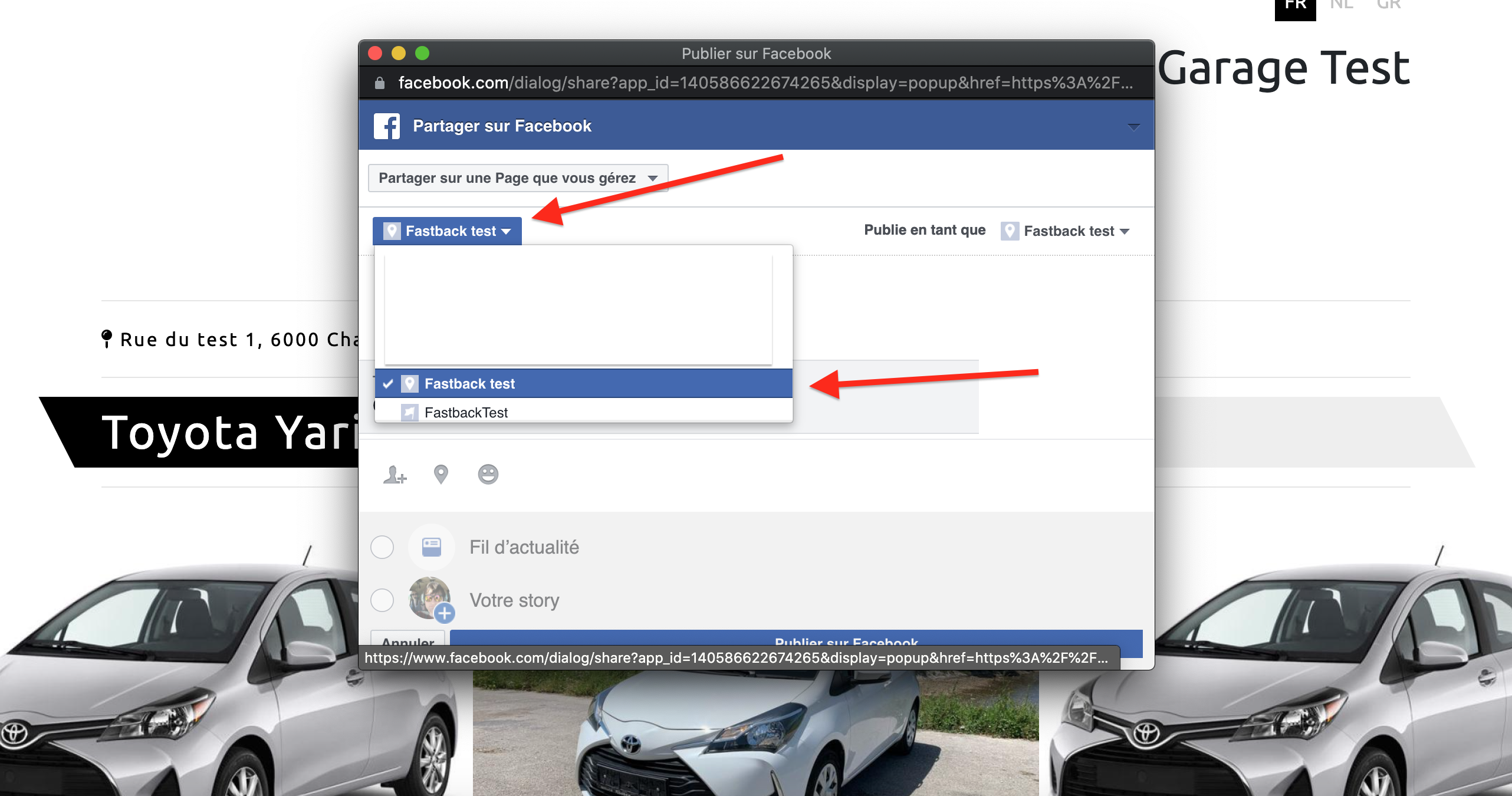This screenshot has height=796, width=1512.
Task: Click the page icon next to FastbackTest option
Action: (x=409, y=412)
